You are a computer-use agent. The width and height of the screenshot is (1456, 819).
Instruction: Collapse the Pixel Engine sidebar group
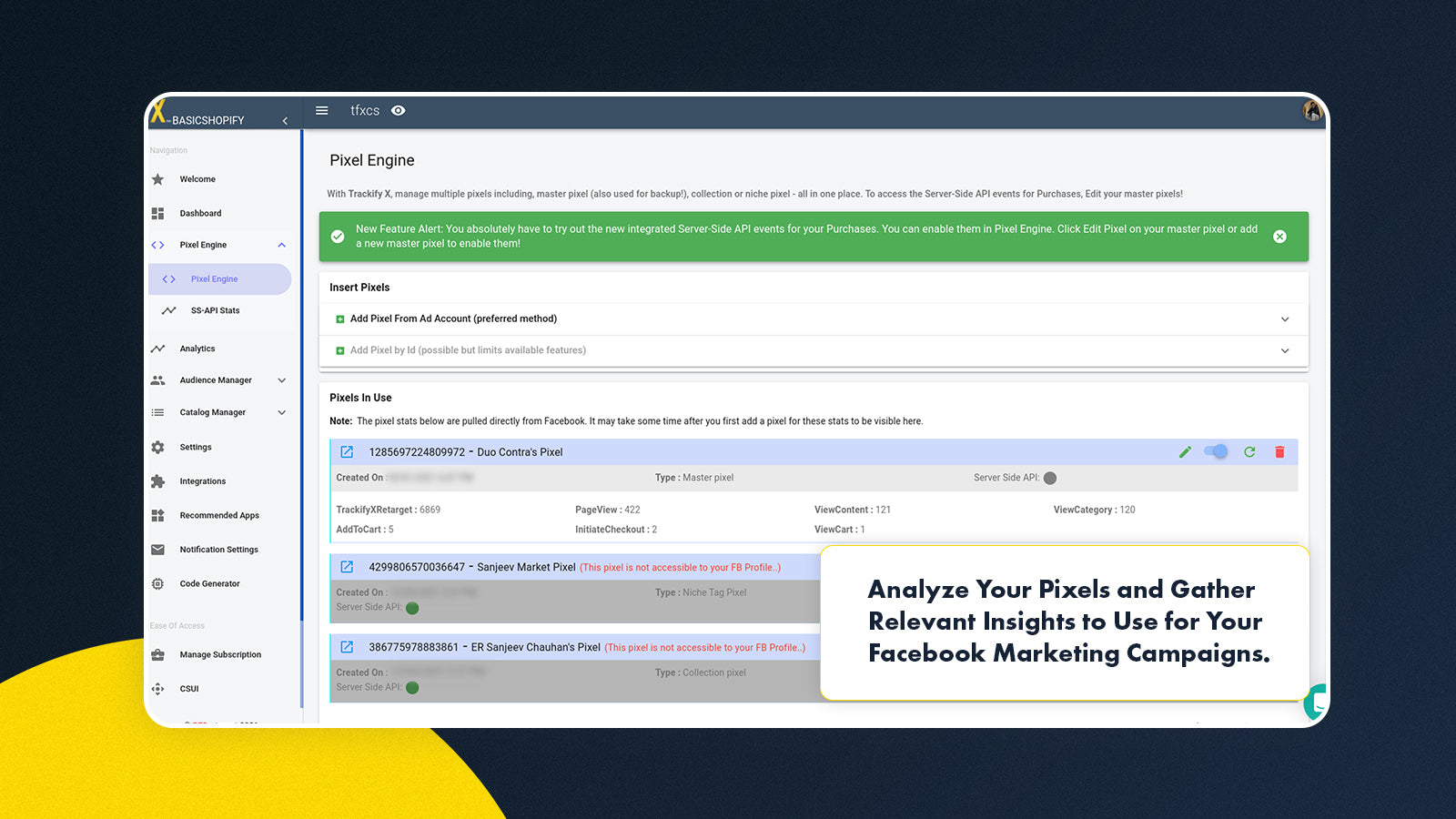pyautogui.click(x=282, y=245)
